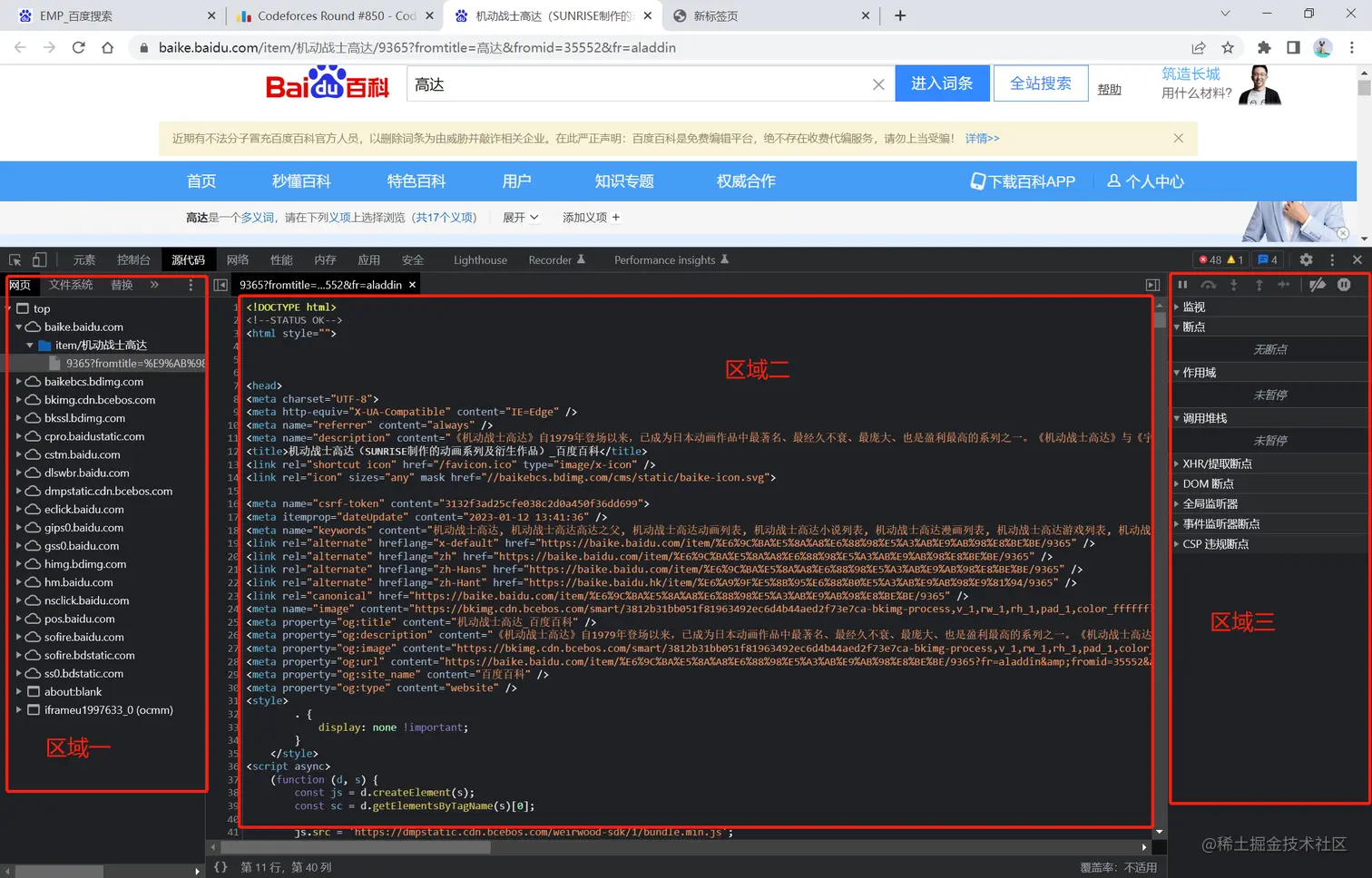1372x878 pixels.
Task: Switch to Performance insights tab
Action: [x=671, y=260]
